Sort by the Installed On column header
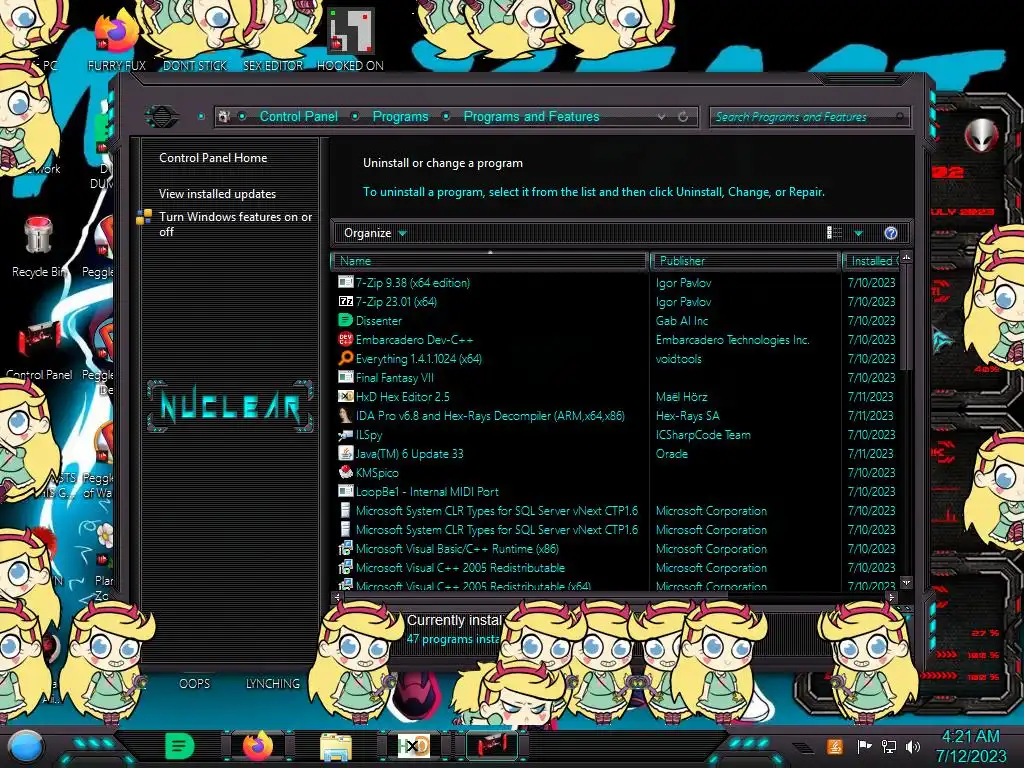This screenshot has height=768, width=1024. pos(872,261)
